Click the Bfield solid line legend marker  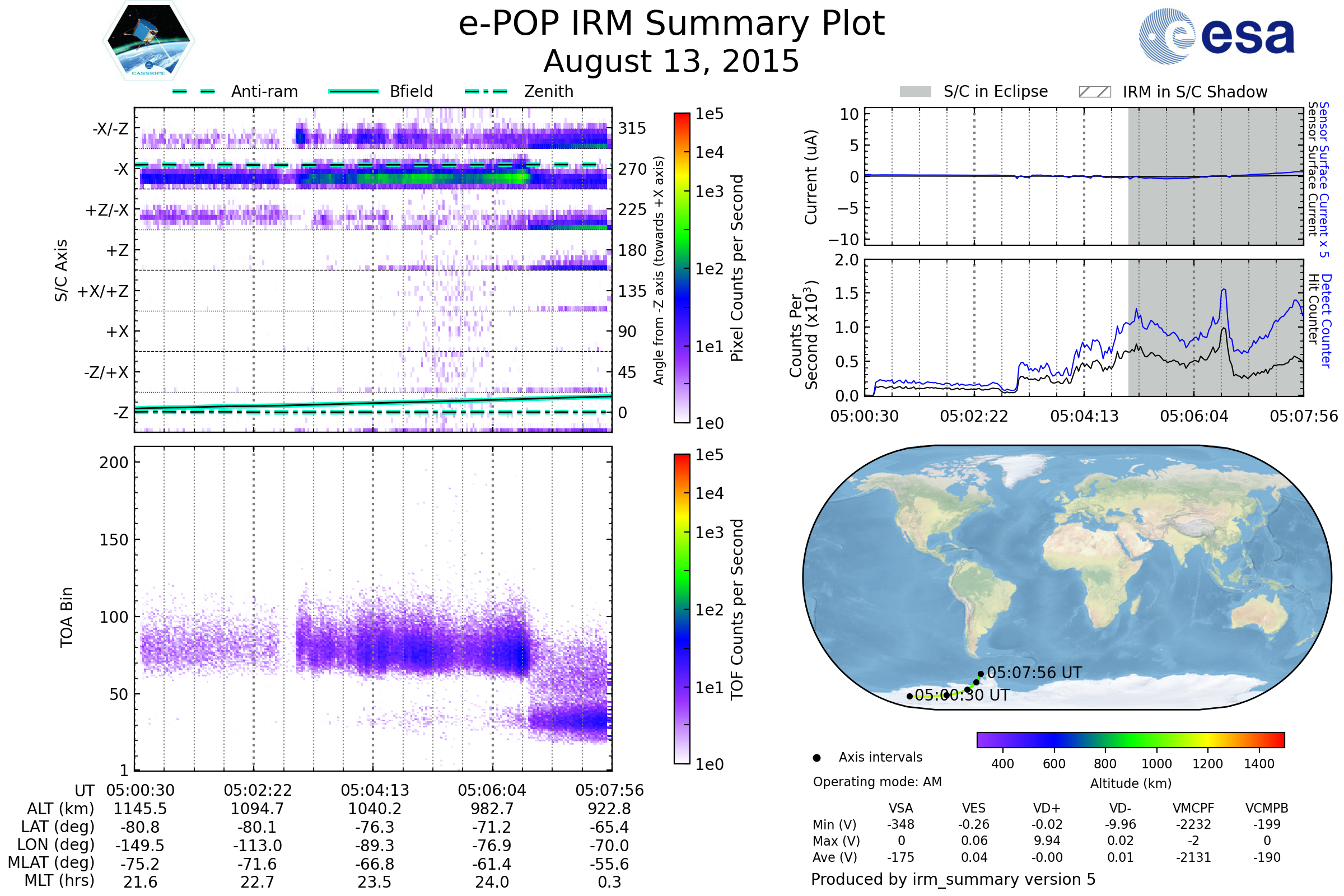click(353, 91)
